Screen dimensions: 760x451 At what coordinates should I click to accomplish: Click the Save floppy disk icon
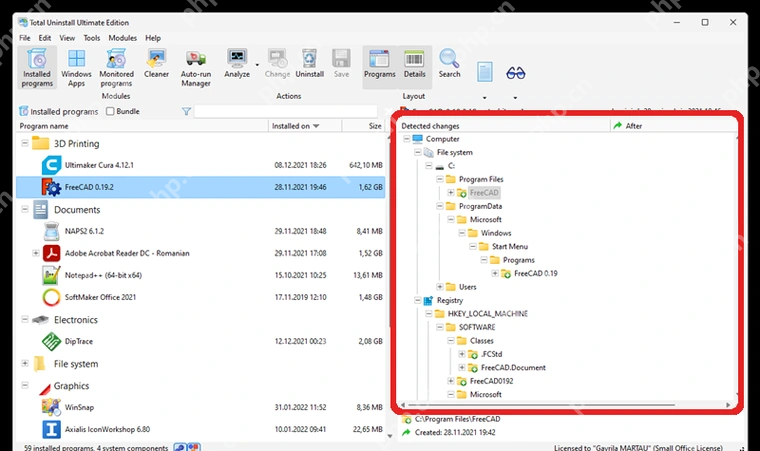341,59
